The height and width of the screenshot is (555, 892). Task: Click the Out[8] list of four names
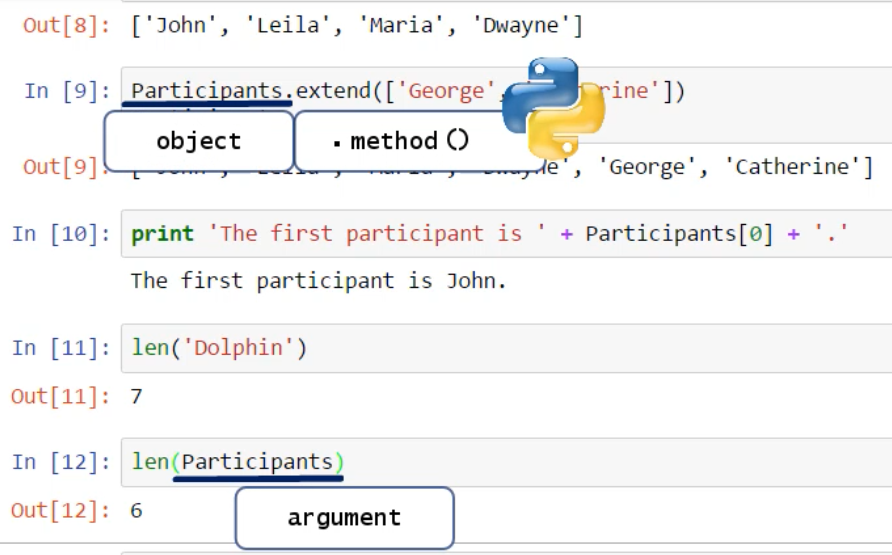point(357,25)
